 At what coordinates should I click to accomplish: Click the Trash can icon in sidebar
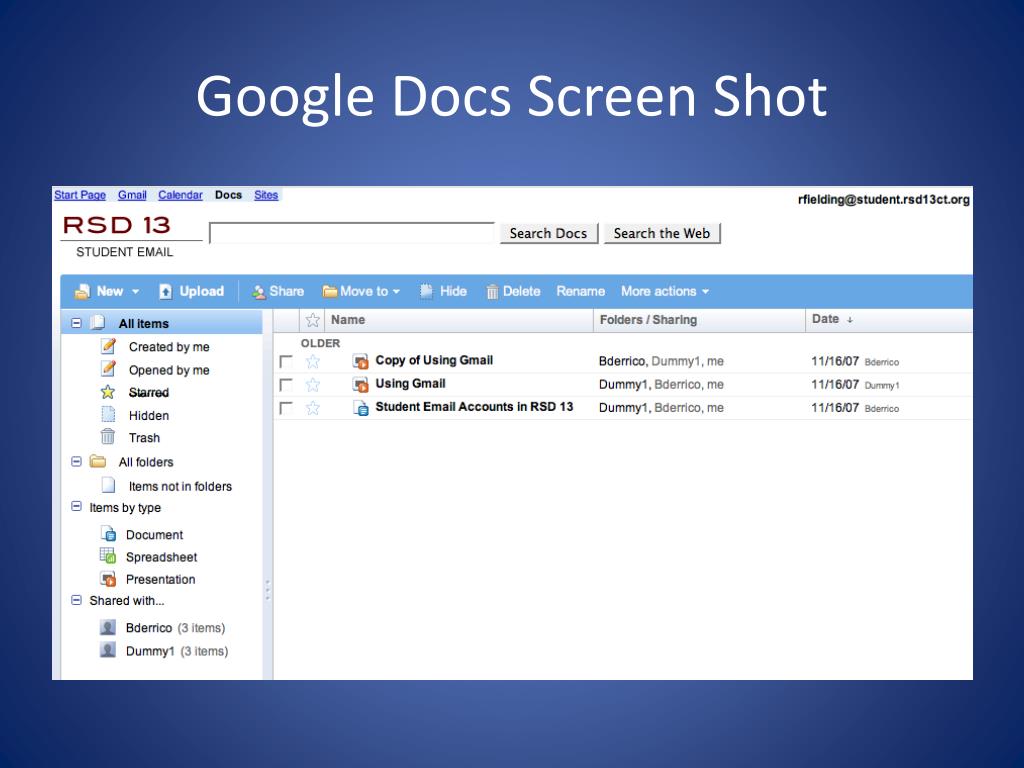108,437
